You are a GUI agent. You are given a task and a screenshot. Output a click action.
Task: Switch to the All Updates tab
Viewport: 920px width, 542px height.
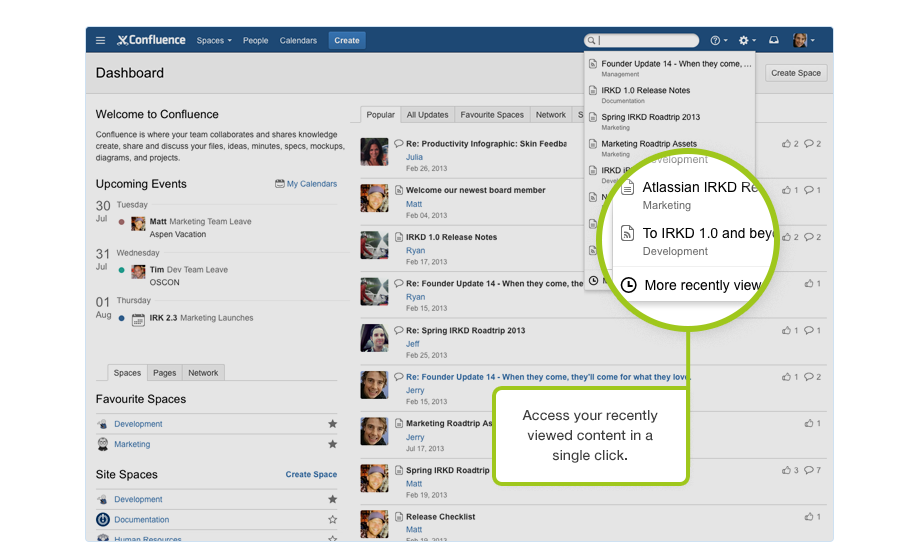click(x=427, y=115)
